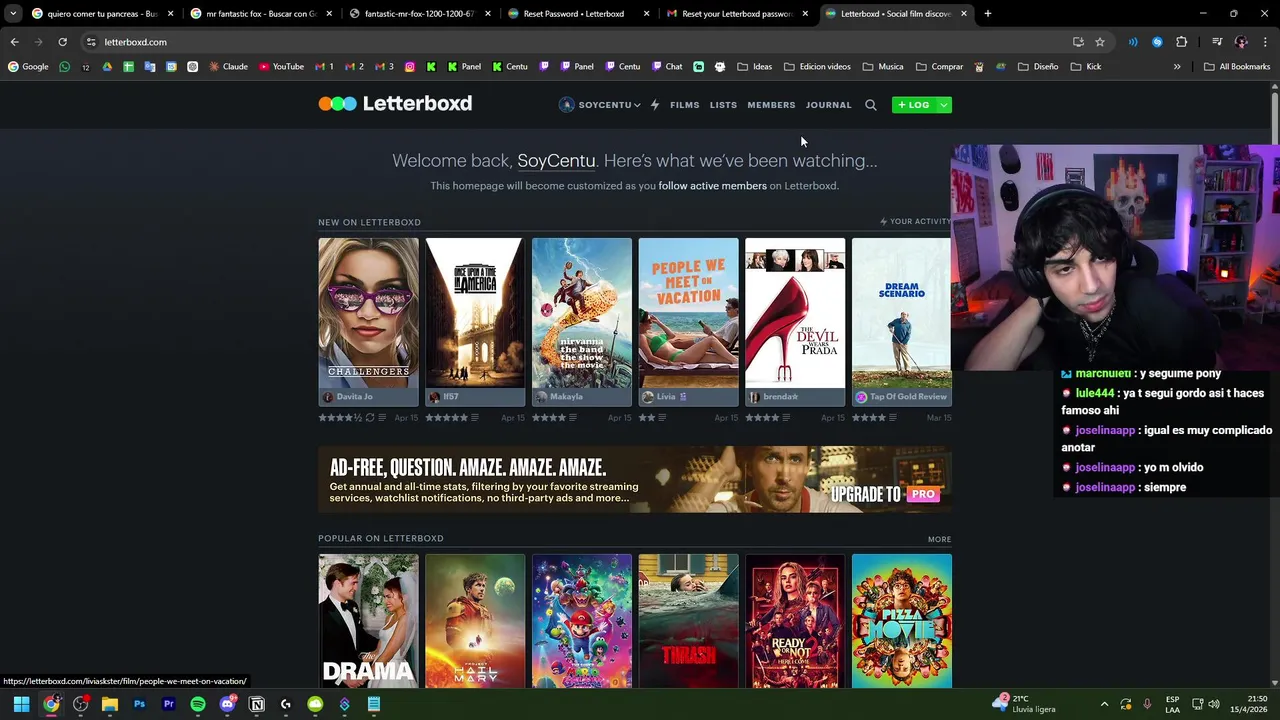Open the Edicion videos bookmarks folder

817,67
